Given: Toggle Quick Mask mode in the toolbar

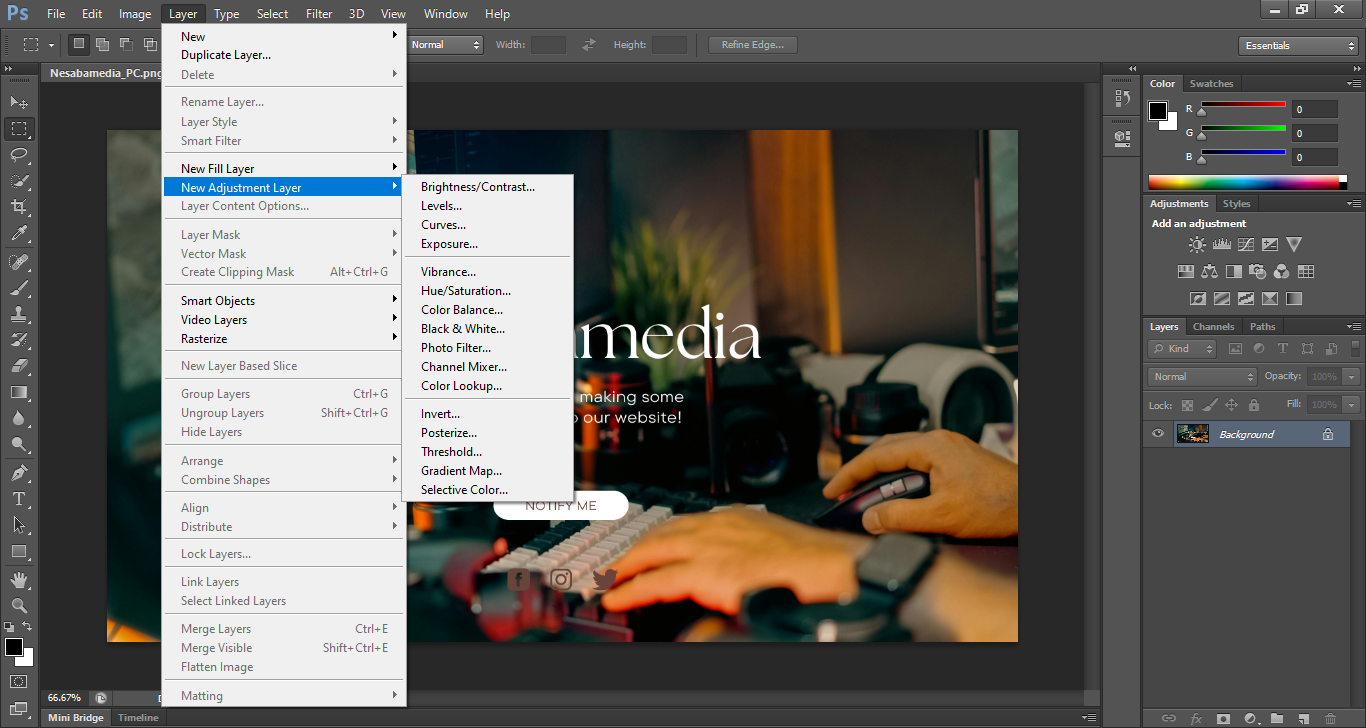Looking at the screenshot, I should point(19,682).
